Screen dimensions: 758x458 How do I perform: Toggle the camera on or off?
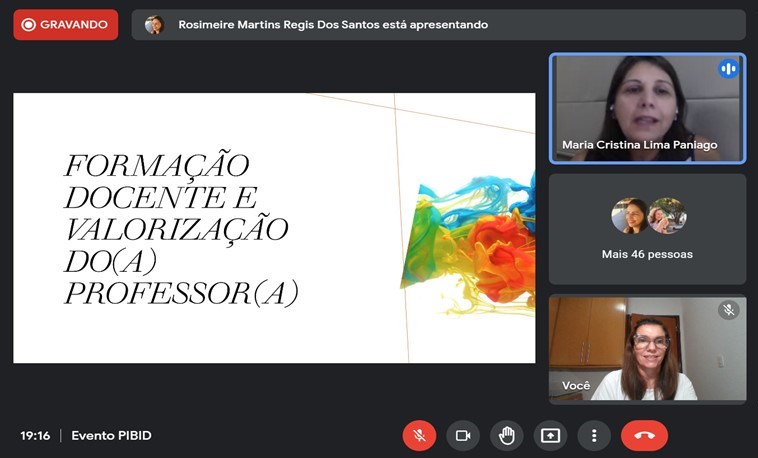point(463,436)
